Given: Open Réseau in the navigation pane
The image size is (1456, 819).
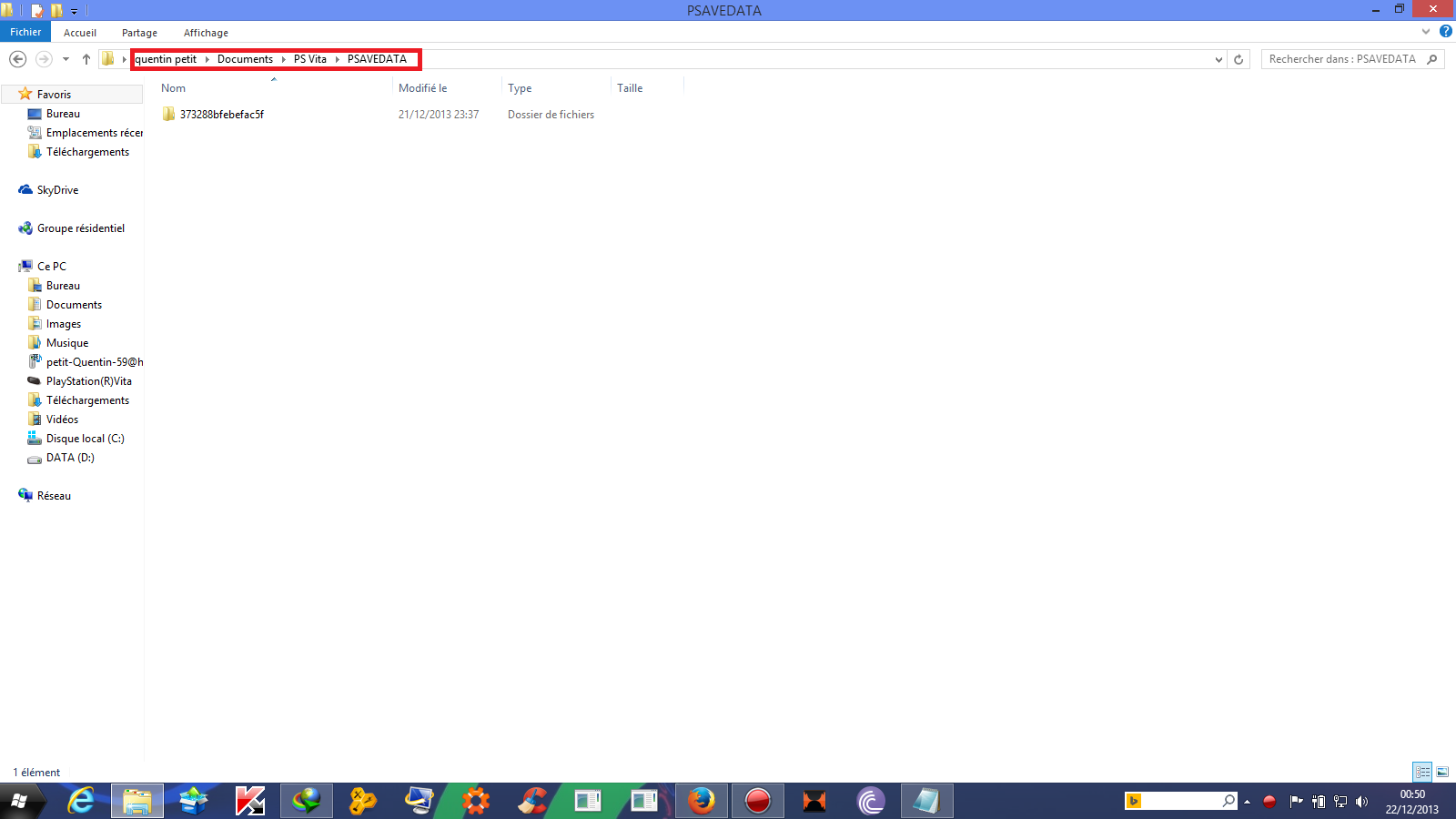Looking at the screenshot, I should [54, 496].
